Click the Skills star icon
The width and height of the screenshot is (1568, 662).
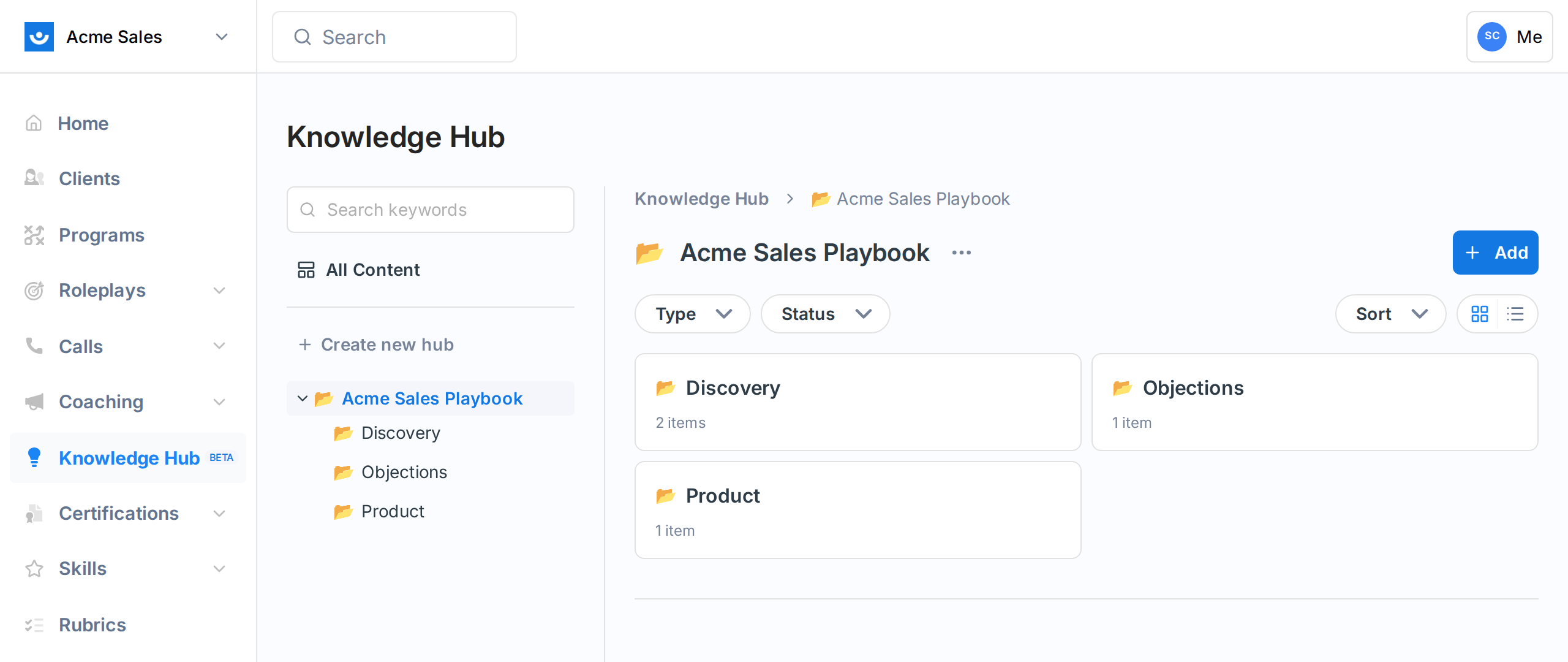tap(34, 568)
